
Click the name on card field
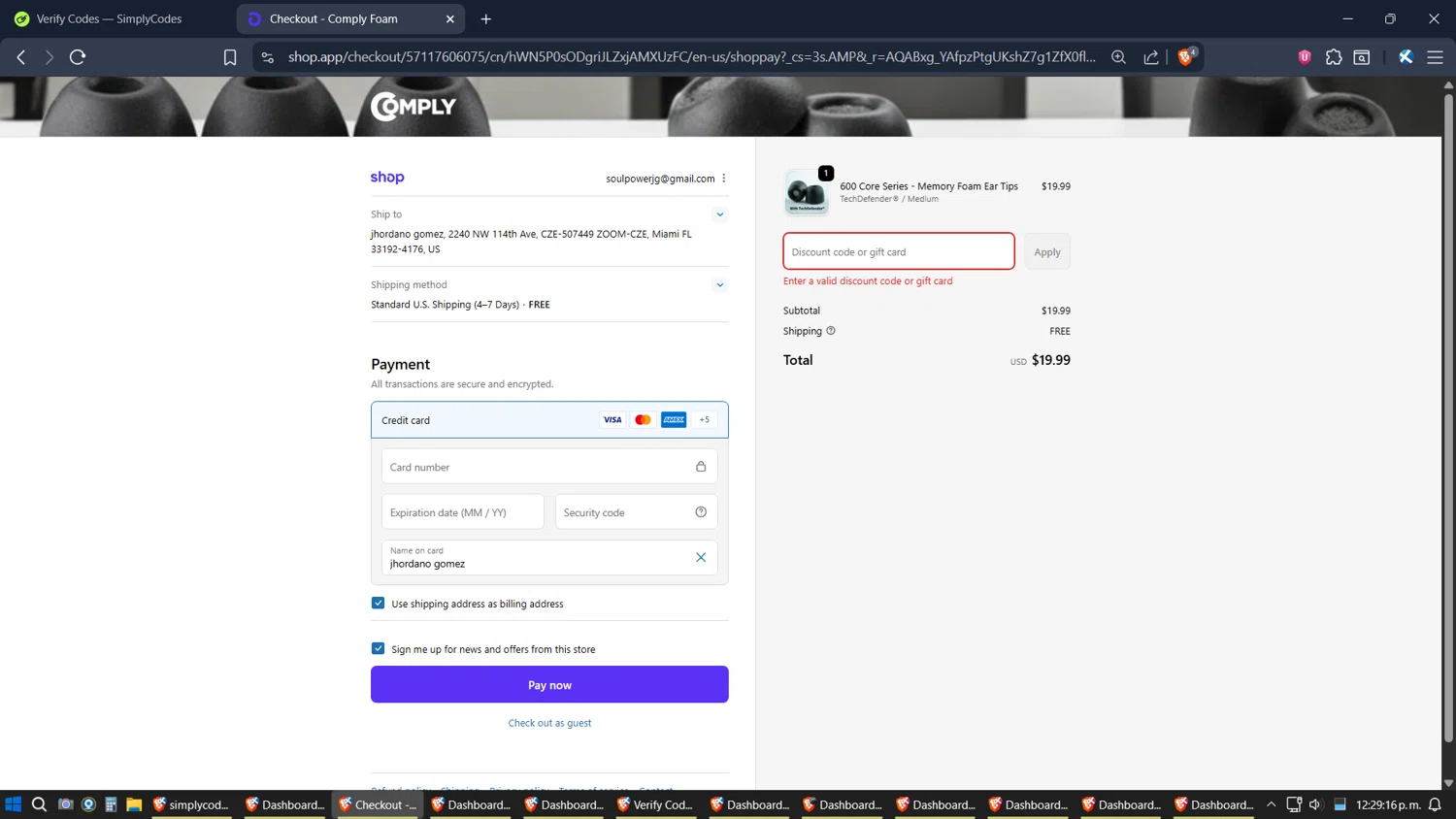(549, 558)
